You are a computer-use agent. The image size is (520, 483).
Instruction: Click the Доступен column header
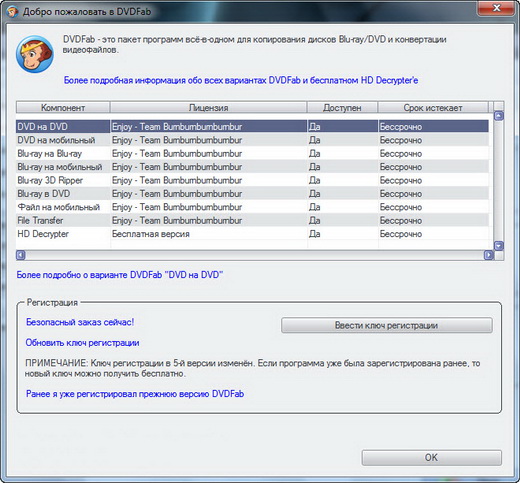coord(342,108)
